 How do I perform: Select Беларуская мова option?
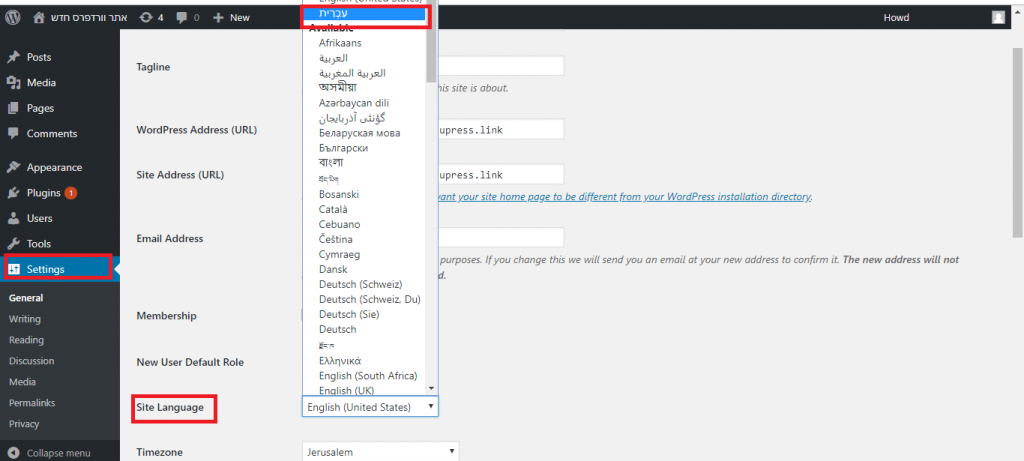pos(359,133)
